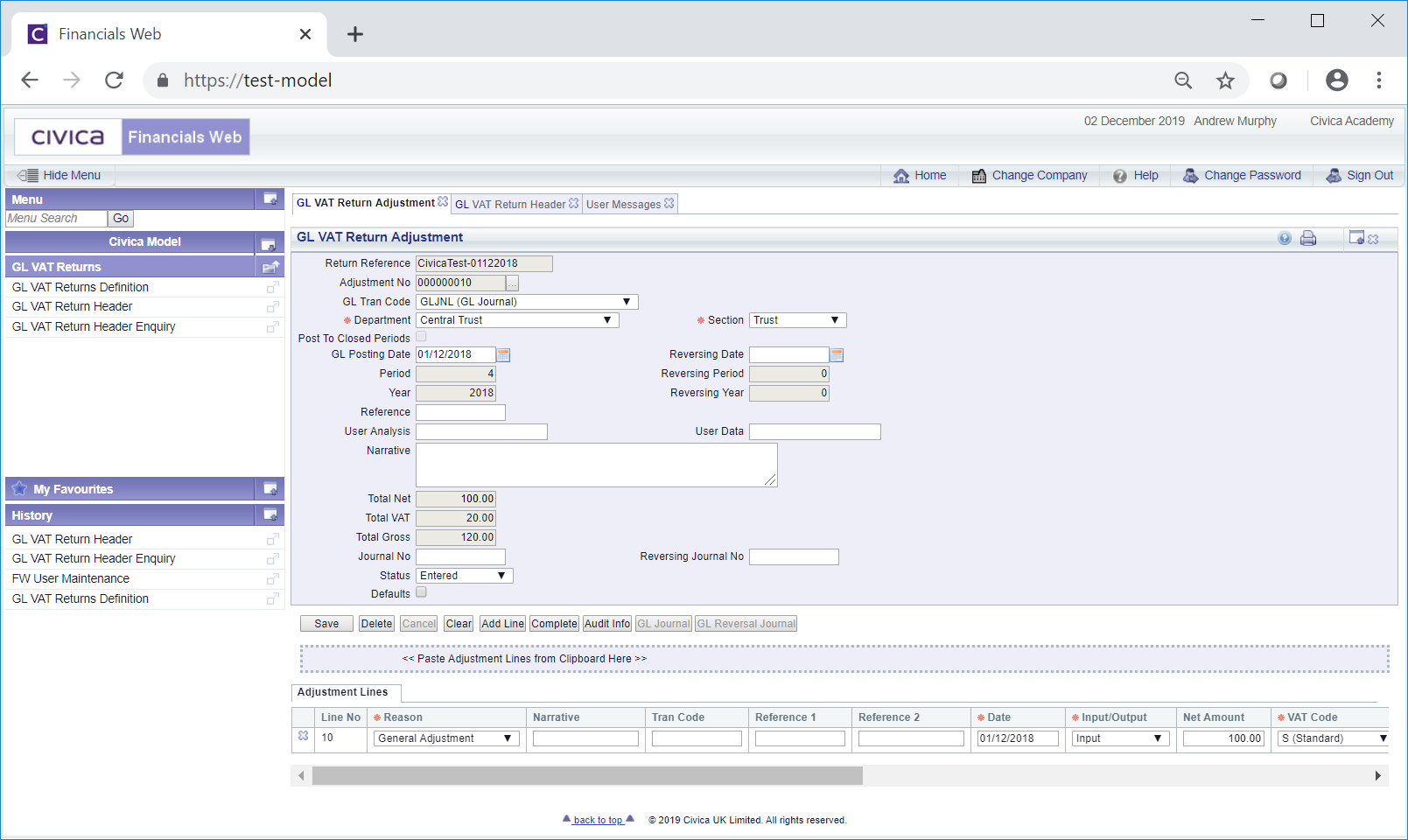Toggle the Post To Closed Periods checkbox
The width and height of the screenshot is (1408, 840).
(x=422, y=337)
